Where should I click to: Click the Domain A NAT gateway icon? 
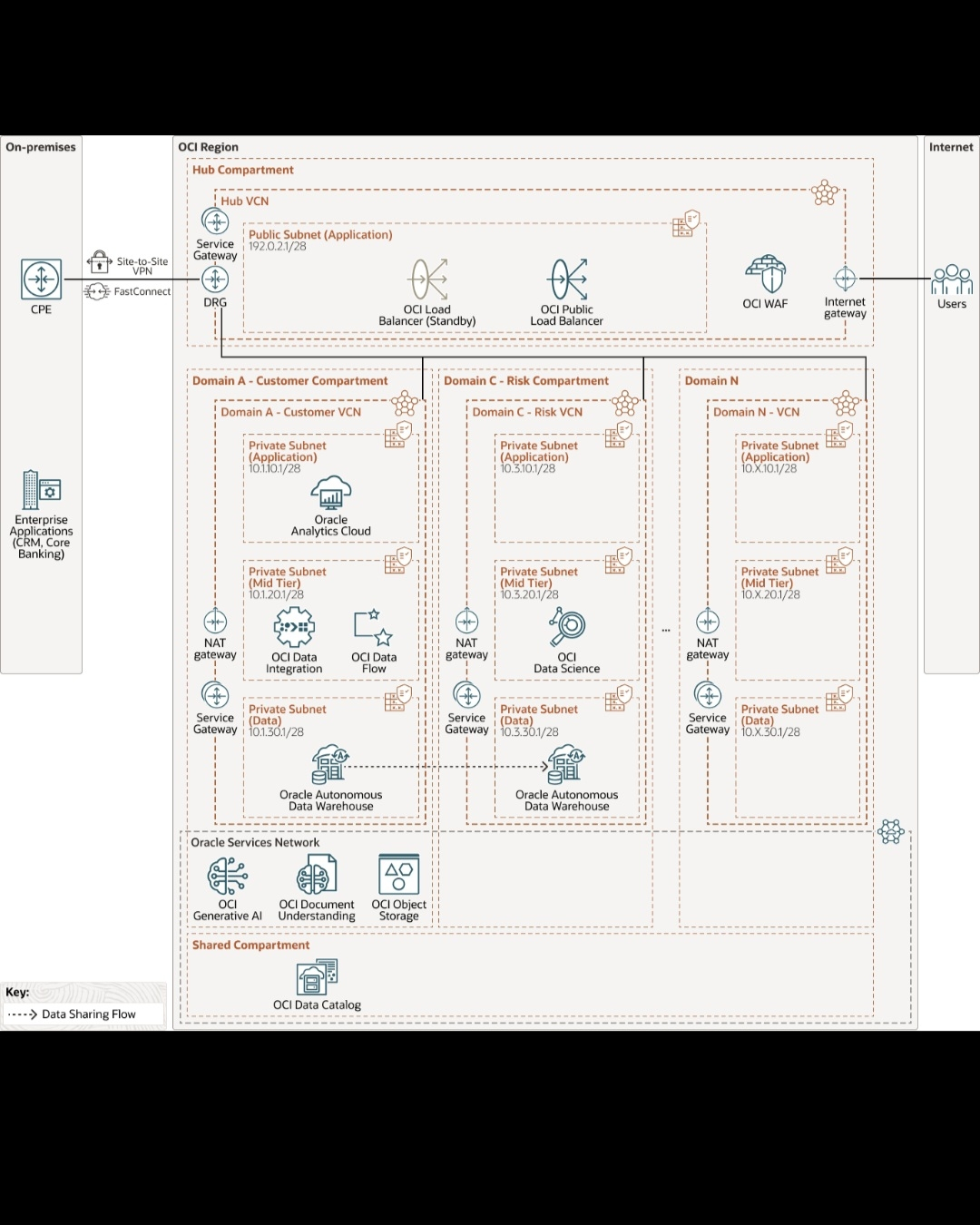pos(215,622)
